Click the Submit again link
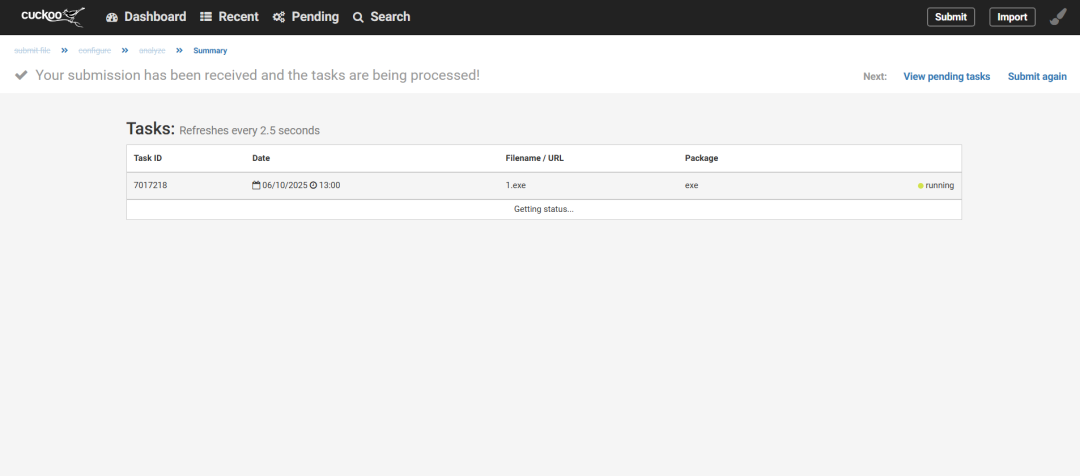 [x=1037, y=76]
